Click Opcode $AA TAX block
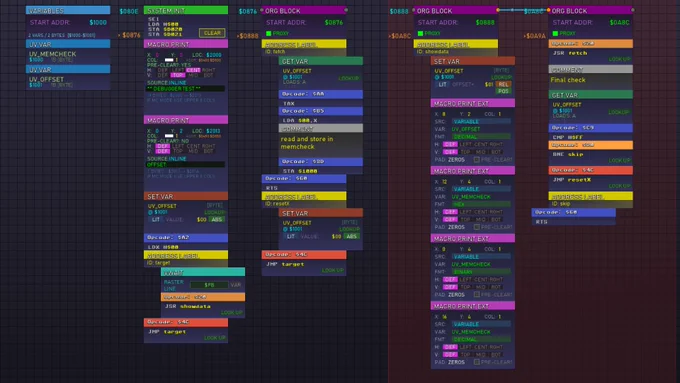Viewport: 680px width, 383px height. pos(320,98)
